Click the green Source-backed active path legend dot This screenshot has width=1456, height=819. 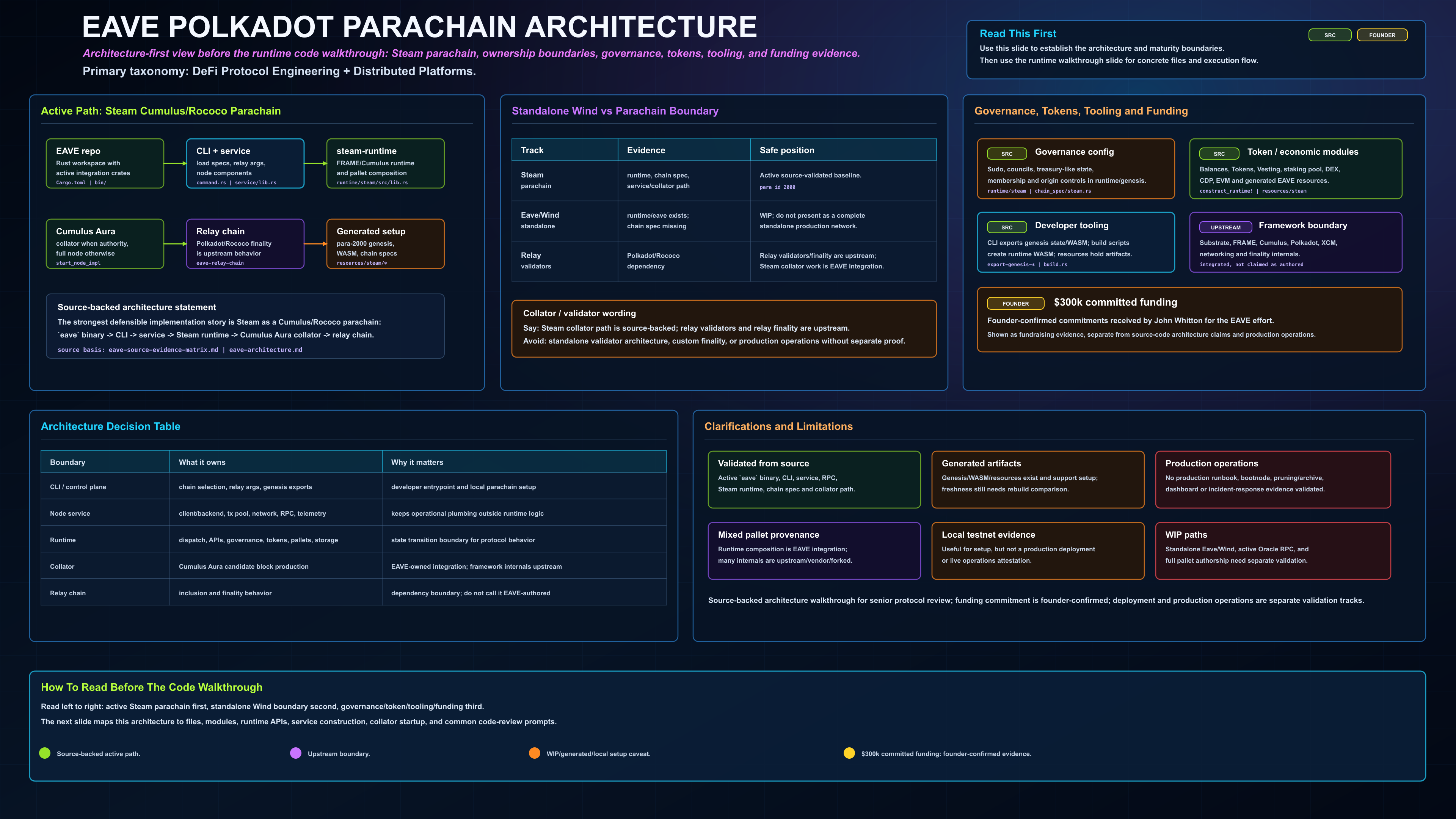click(45, 753)
